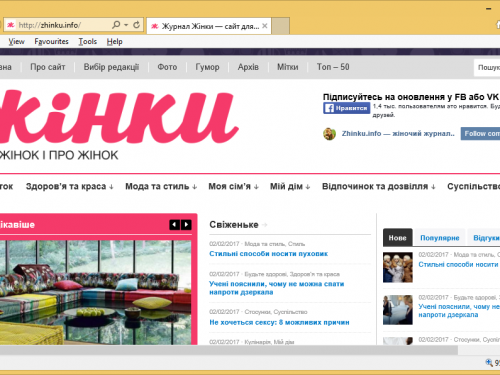The image size is (500, 375).
Task: Expand Моя сім'я menu
Action: 233,186
